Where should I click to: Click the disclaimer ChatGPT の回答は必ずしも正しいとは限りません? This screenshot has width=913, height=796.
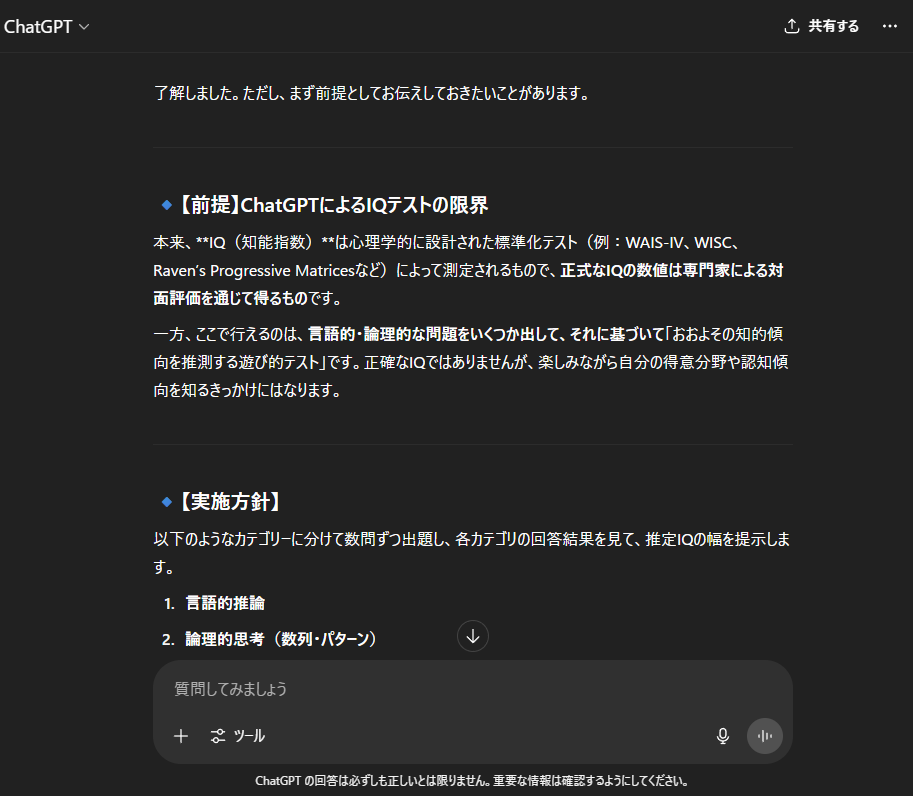pos(373,781)
